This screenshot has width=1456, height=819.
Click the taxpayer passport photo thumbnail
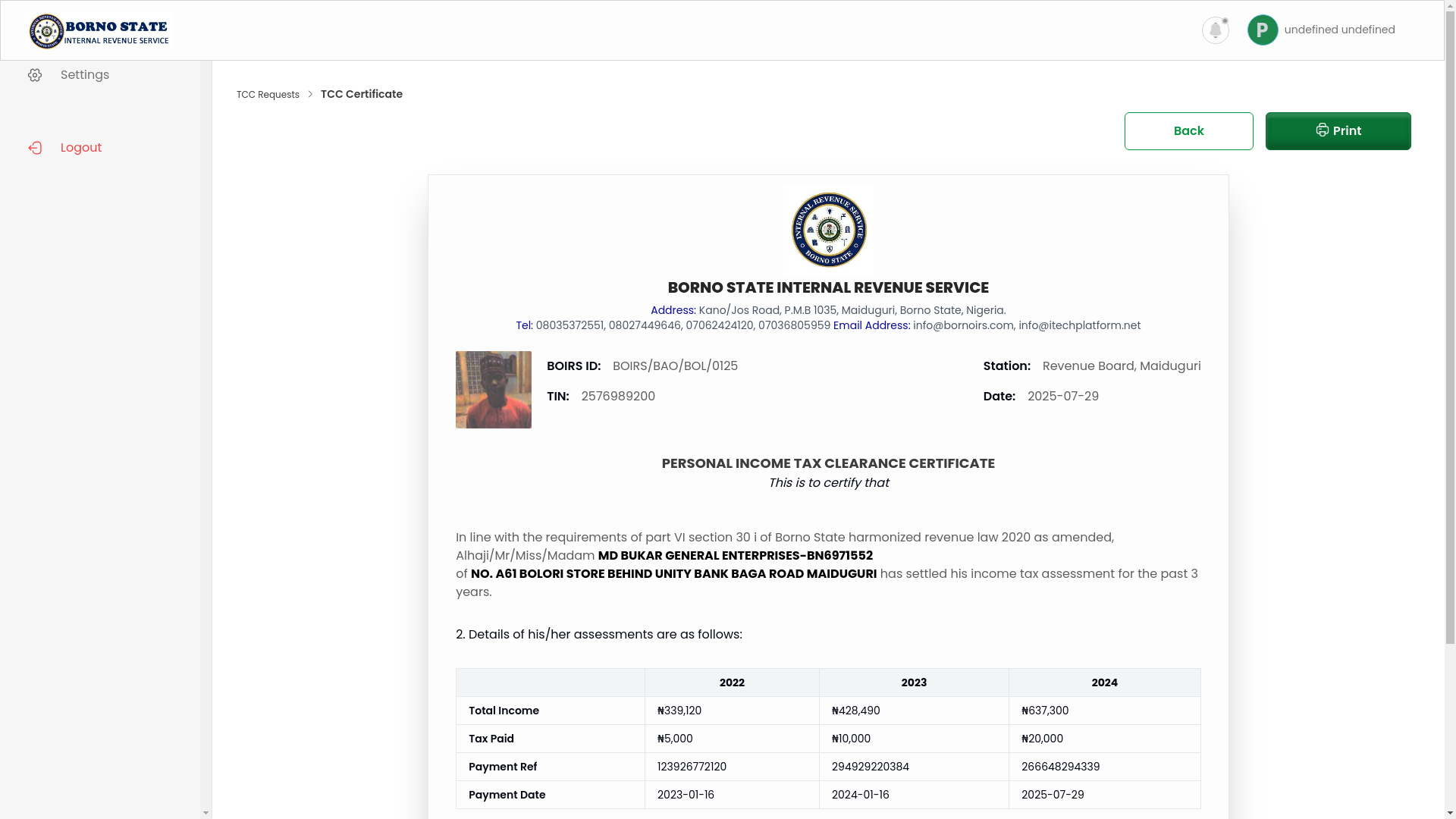[x=494, y=390]
